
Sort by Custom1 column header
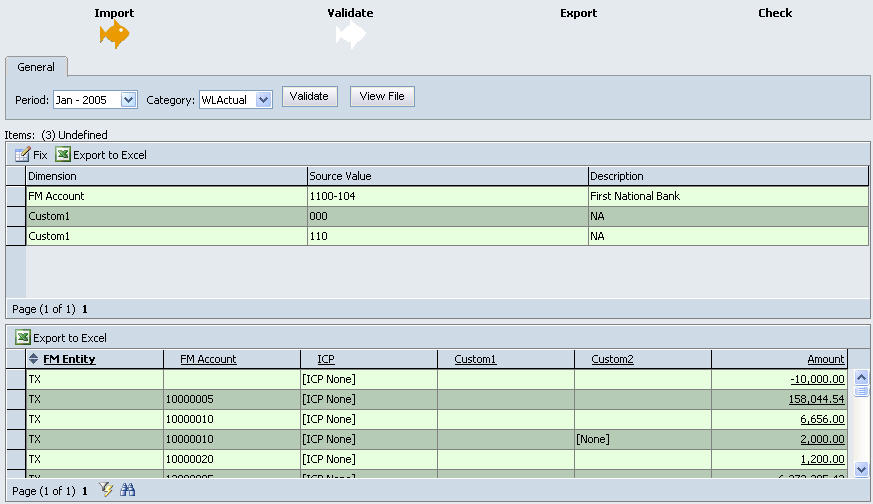[475, 359]
